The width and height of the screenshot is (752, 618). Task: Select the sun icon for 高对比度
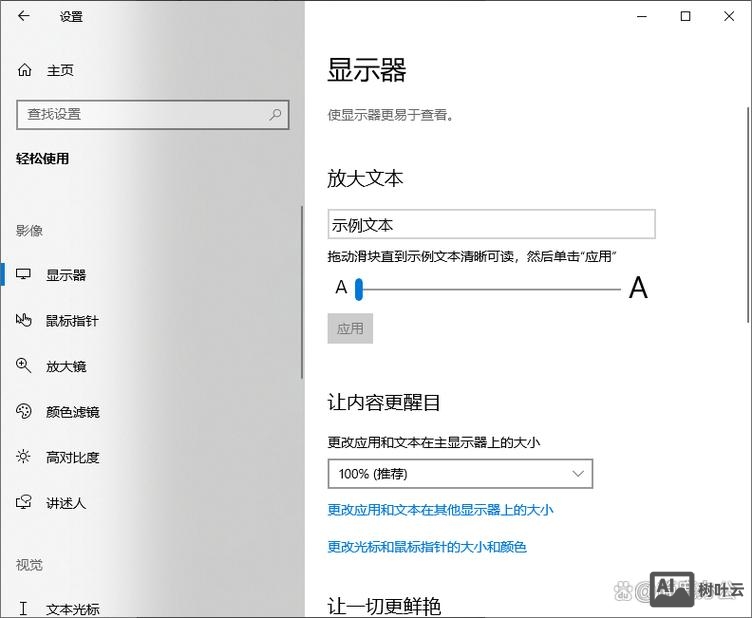23,456
